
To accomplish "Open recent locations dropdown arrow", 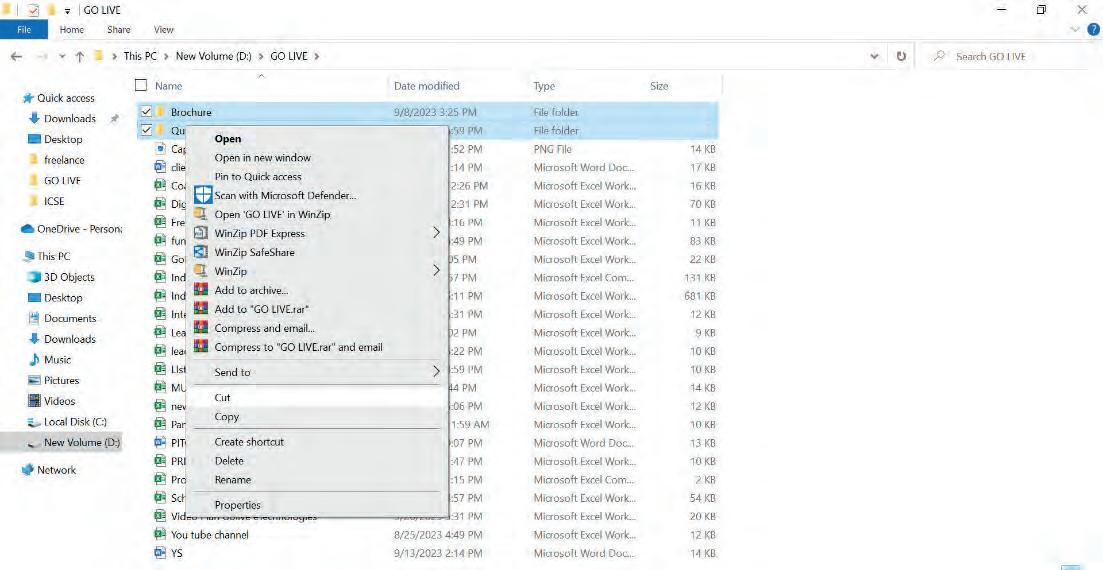I will (62, 57).
